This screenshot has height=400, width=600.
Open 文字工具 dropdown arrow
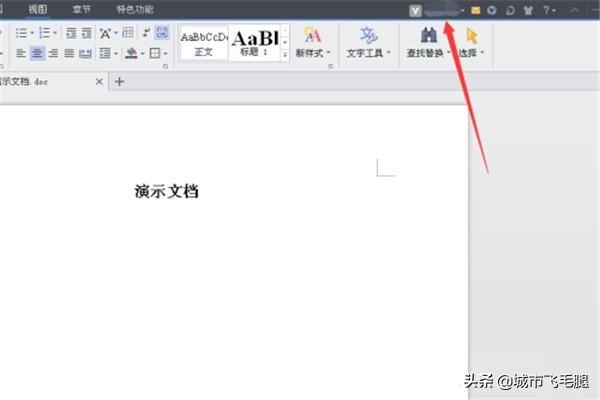388,52
